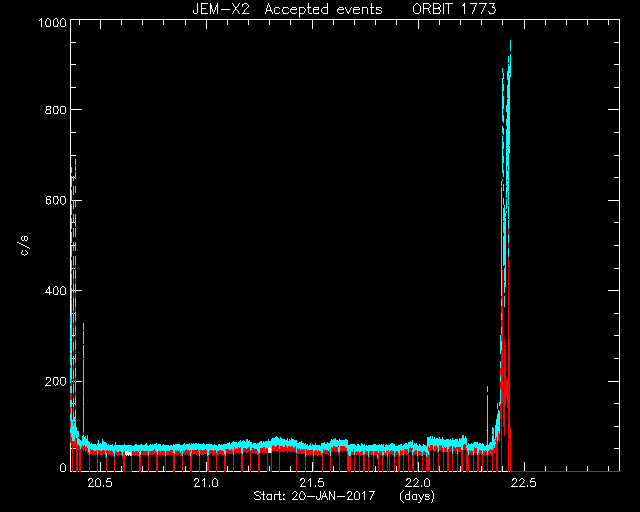Click the 0 y-axis tick label

63,467
